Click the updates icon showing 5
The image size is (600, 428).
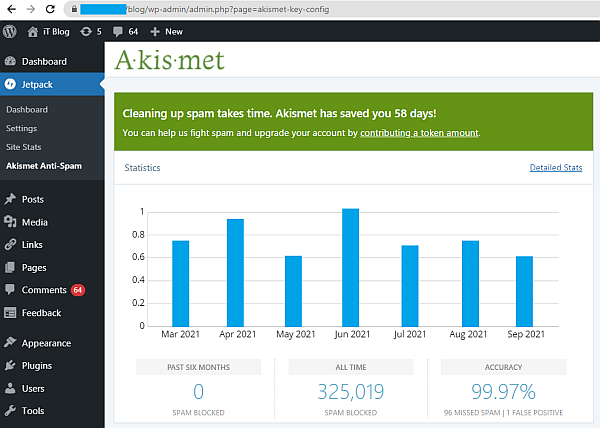86,31
